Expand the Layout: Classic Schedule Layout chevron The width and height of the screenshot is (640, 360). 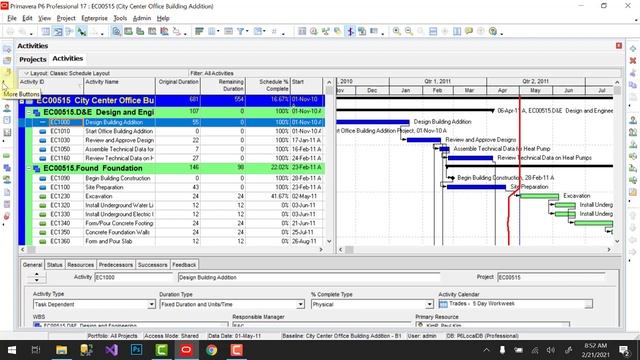26,73
